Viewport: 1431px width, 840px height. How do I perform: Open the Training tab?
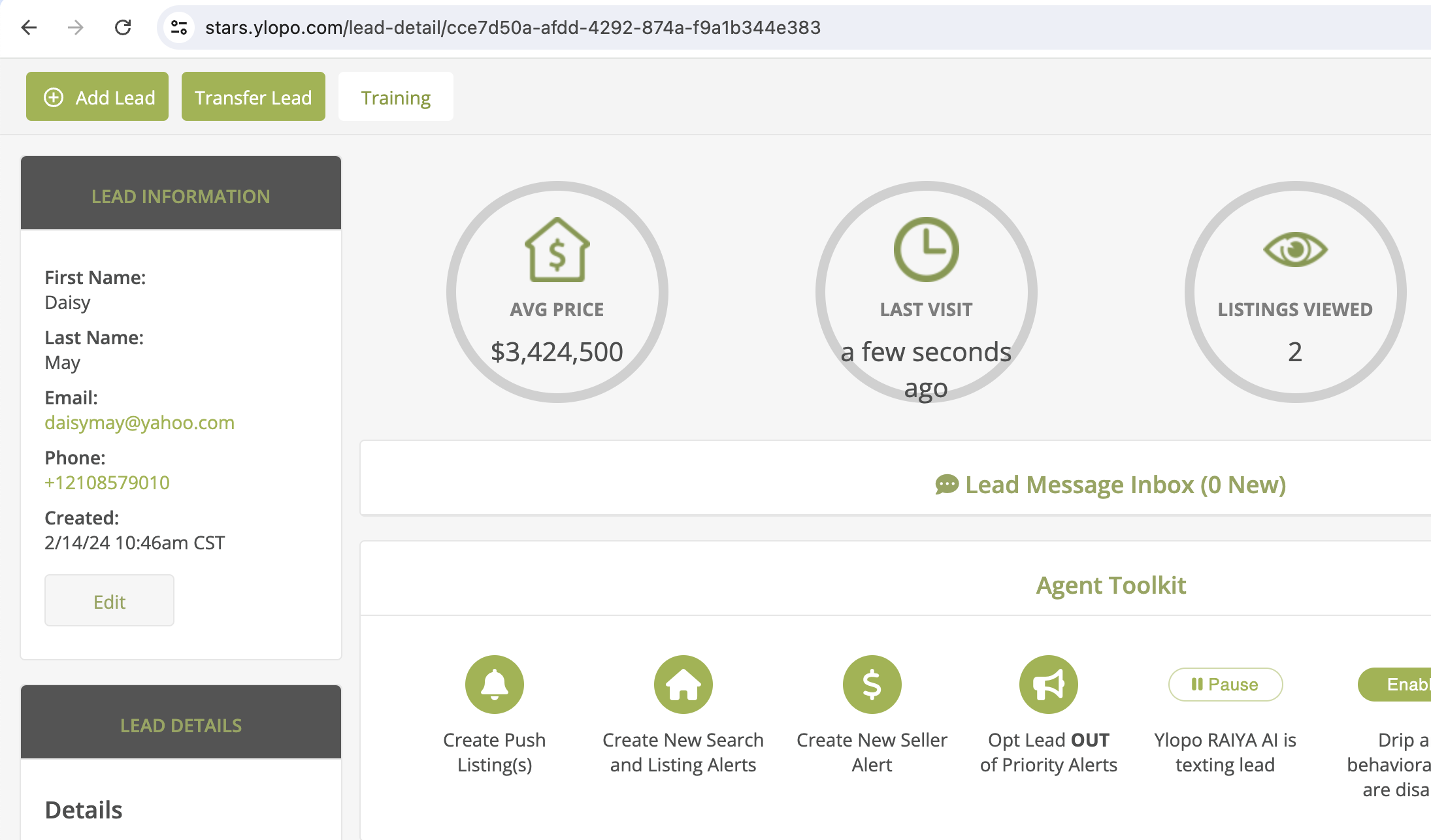click(395, 97)
